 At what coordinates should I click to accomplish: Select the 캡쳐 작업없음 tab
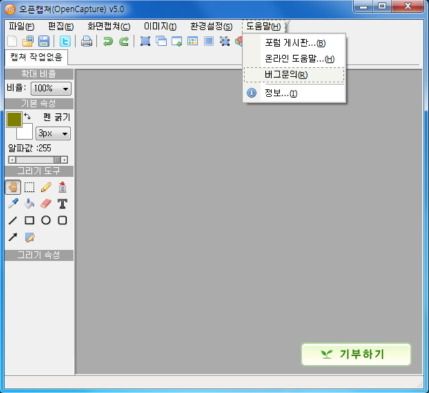pos(36,57)
